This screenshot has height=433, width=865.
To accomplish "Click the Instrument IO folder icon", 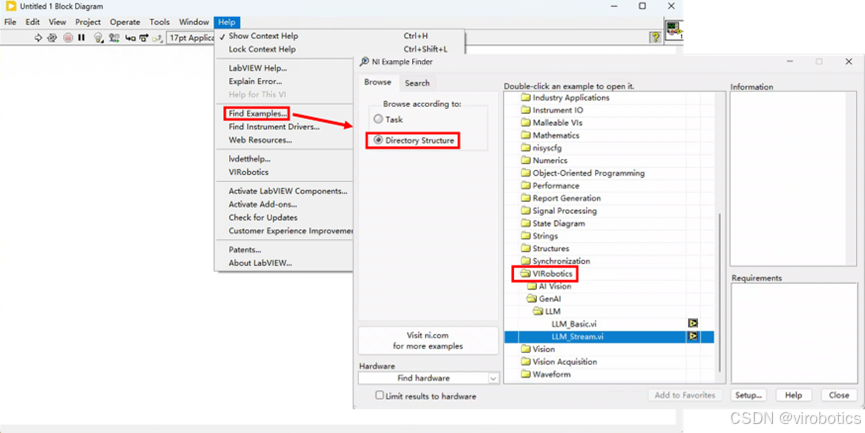I will click(526, 110).
